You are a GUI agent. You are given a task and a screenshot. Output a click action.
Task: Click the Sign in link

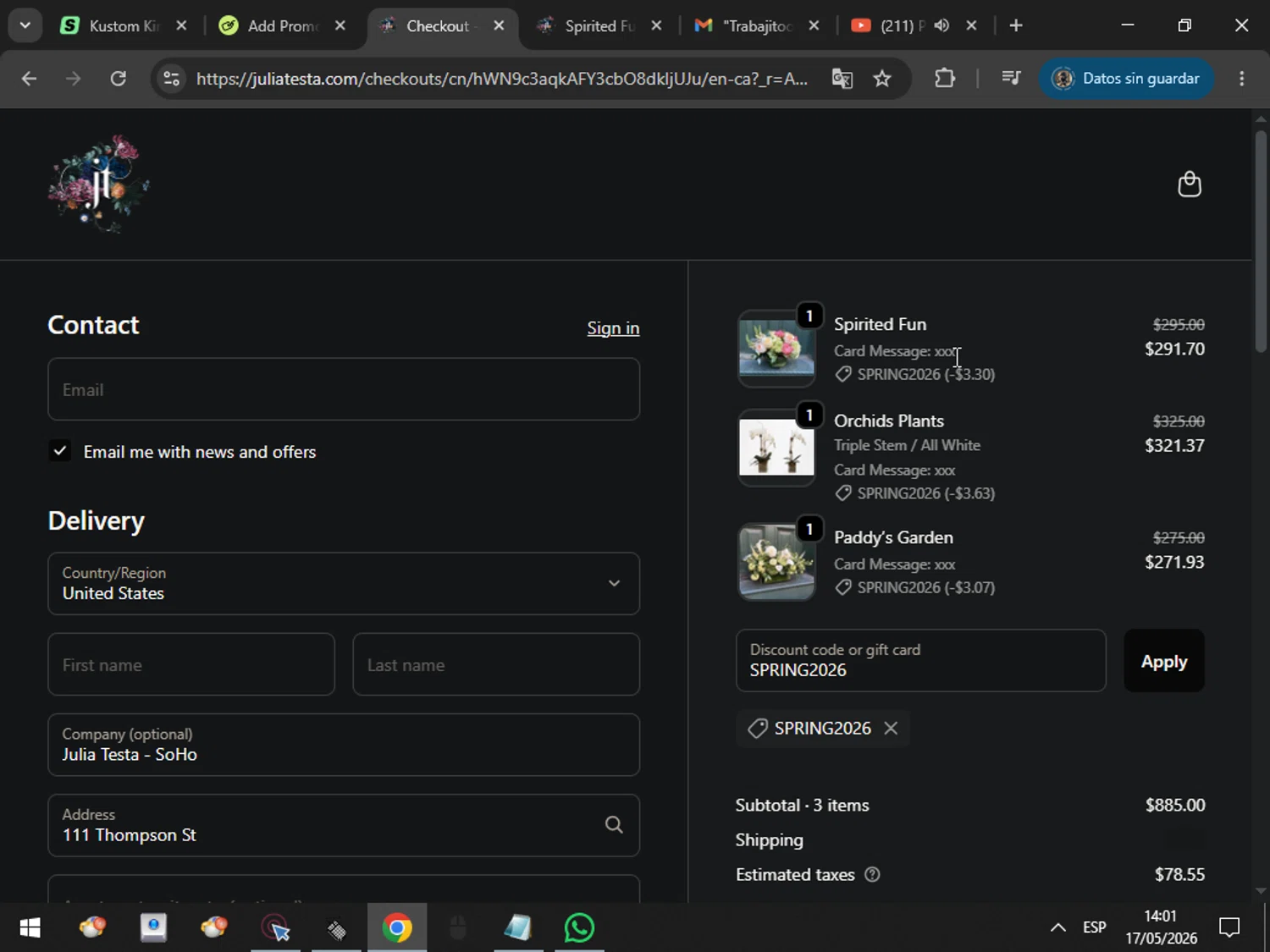pos(613,328)
